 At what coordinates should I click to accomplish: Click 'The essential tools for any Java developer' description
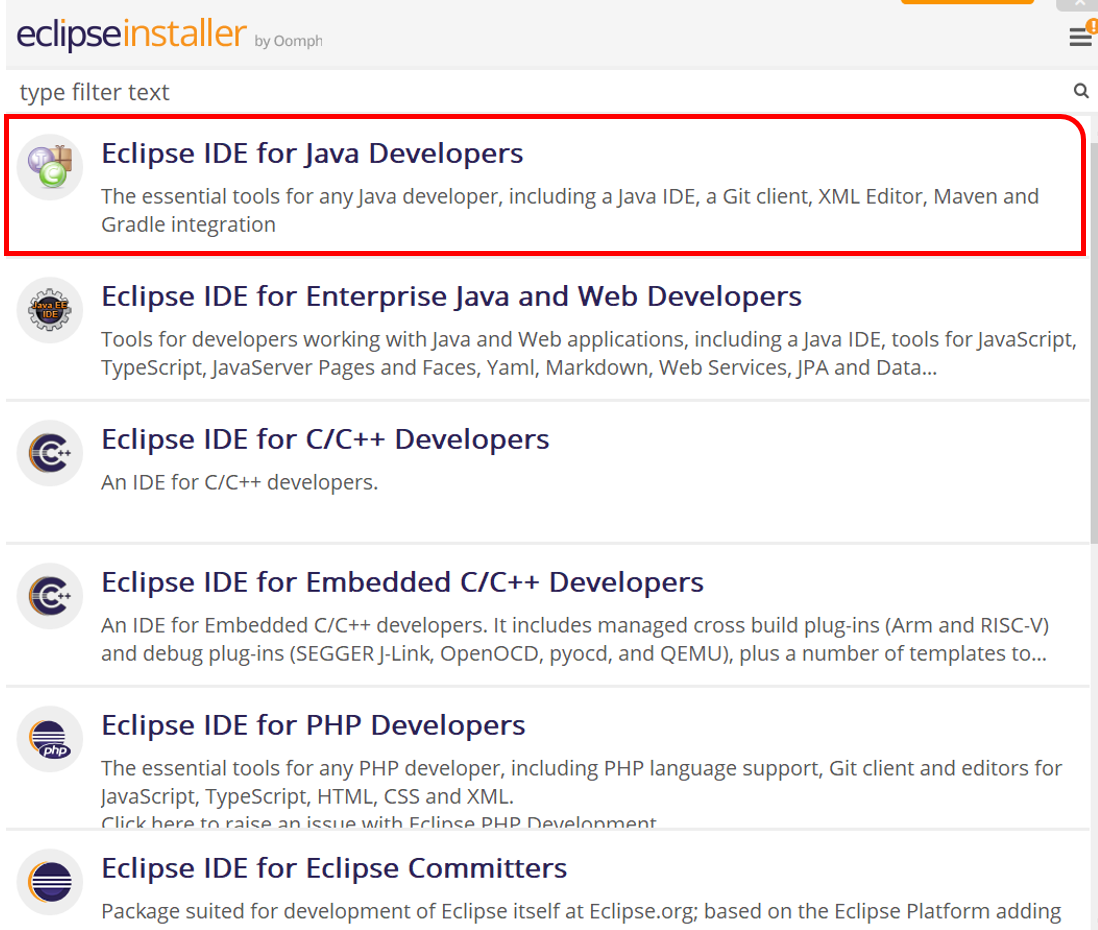point(570,210)
